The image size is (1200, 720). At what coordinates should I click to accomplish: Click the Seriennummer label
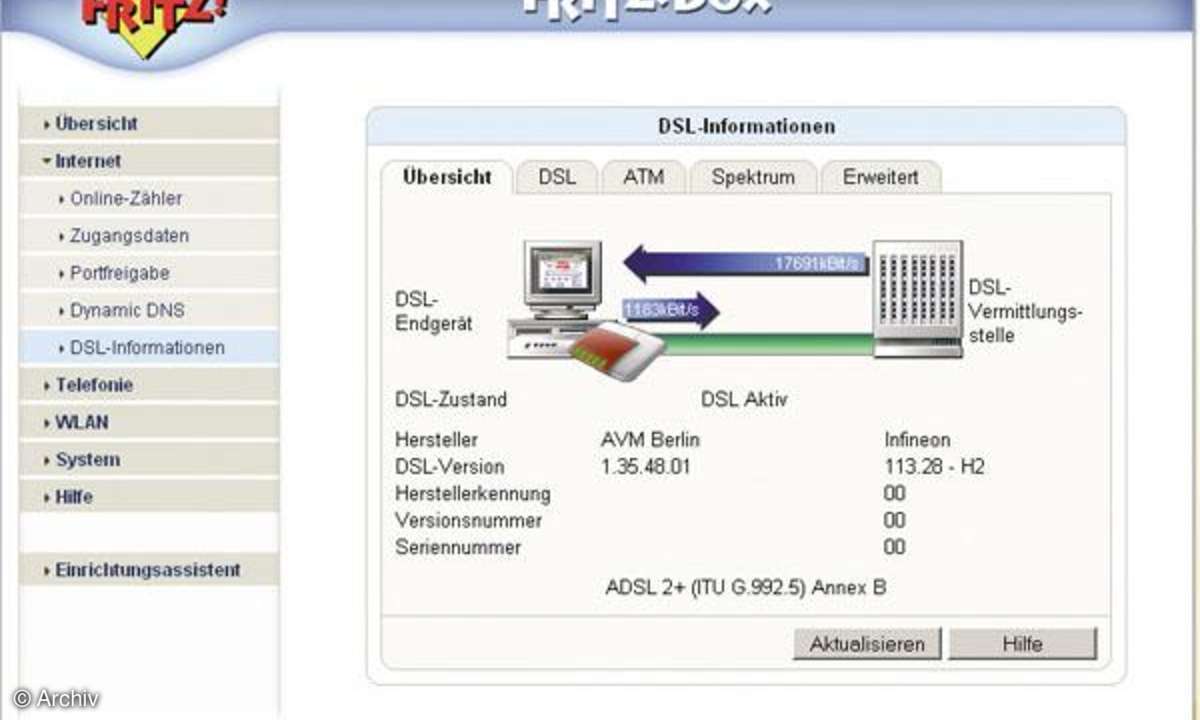click(458, 548)
